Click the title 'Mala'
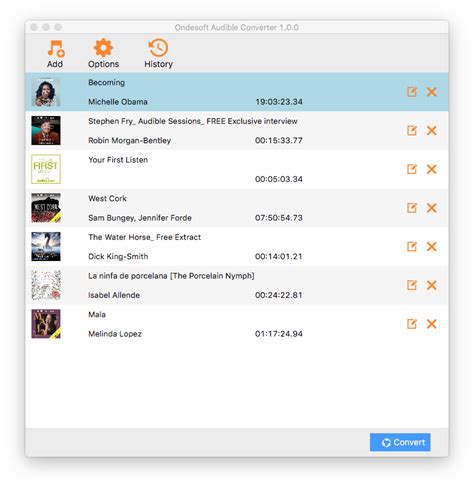 [x=97, y=314]
